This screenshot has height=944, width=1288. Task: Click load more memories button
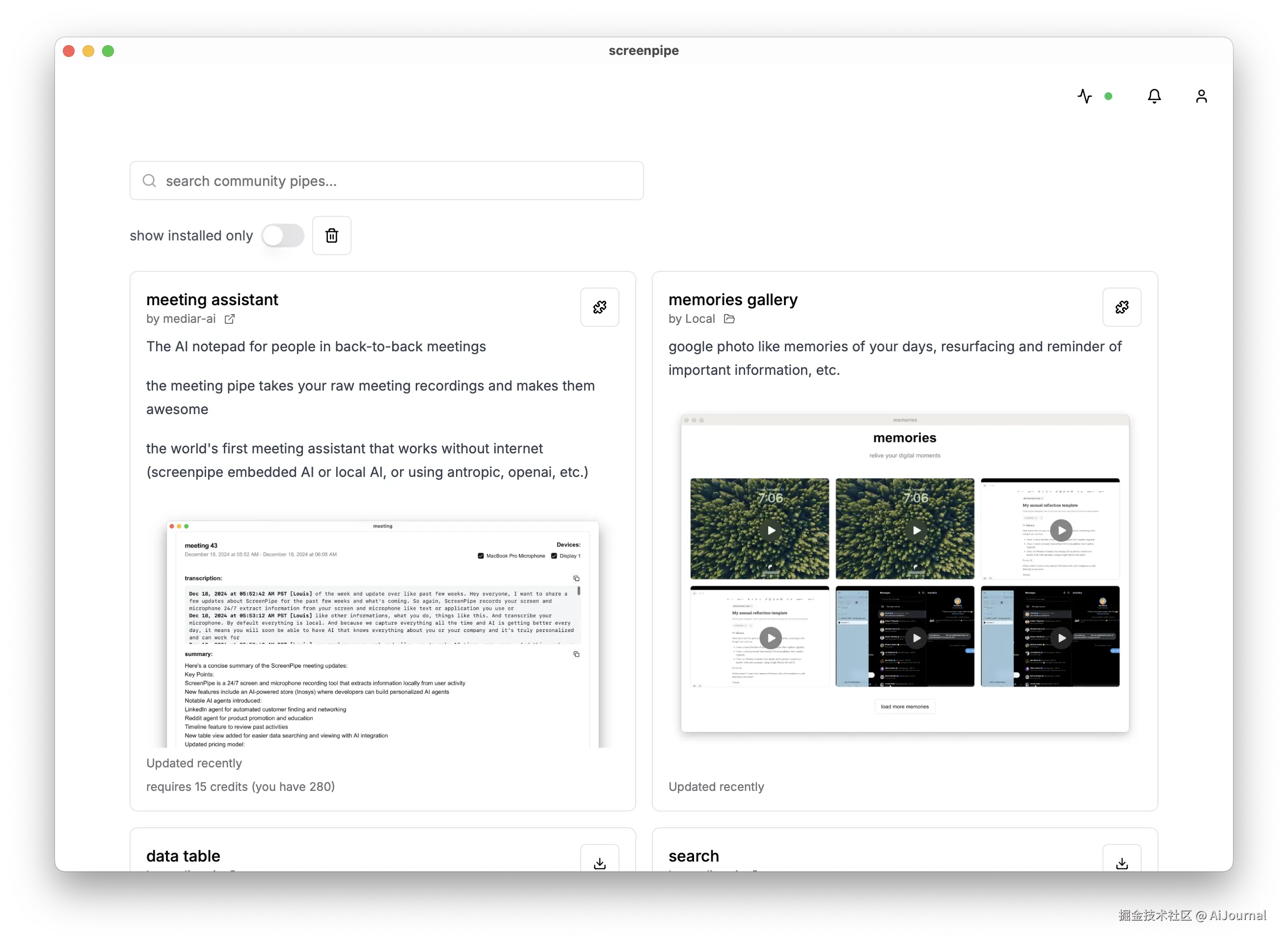pyautogui.click(x=905, y=707)
